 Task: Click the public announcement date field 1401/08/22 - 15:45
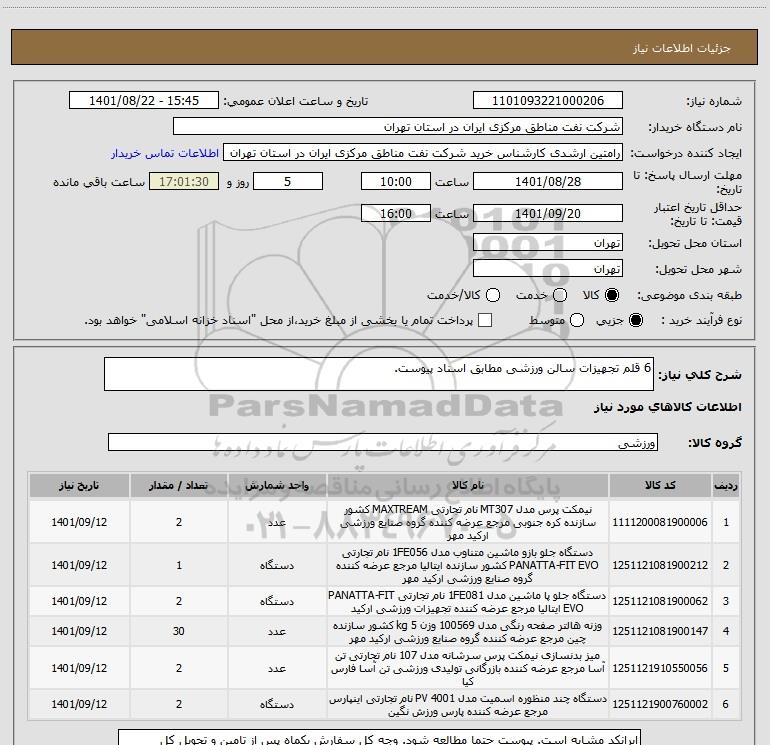143,101
